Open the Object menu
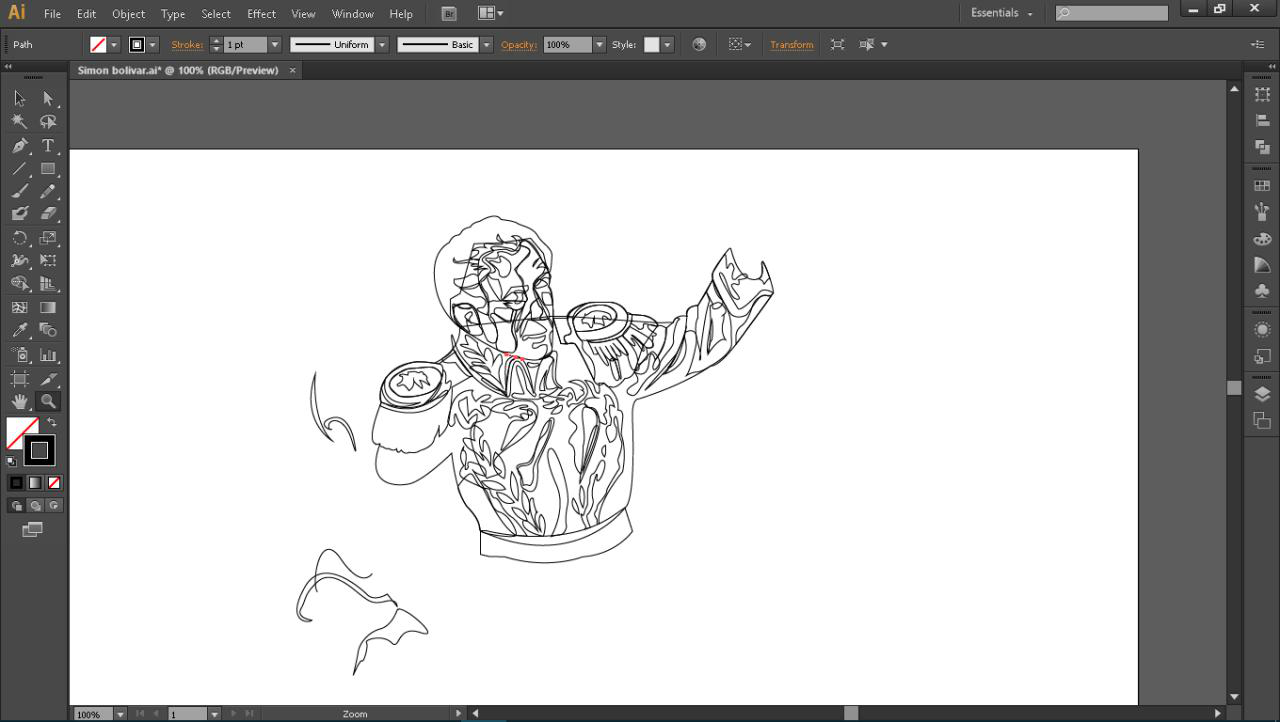Viewport: 1280px width, 722px height. (128, 14)
